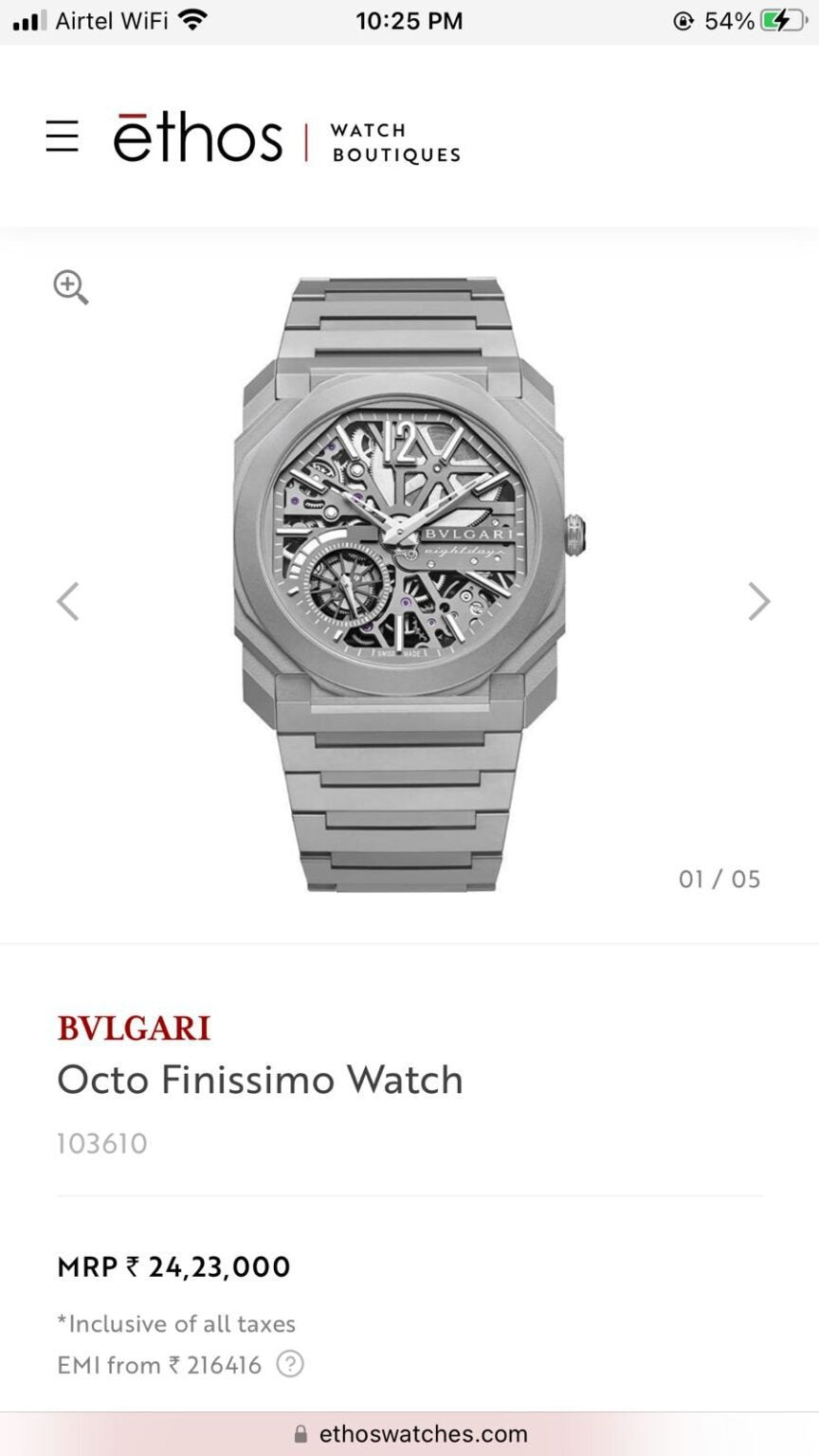Tap the lock icon beside the URL

301,1434
